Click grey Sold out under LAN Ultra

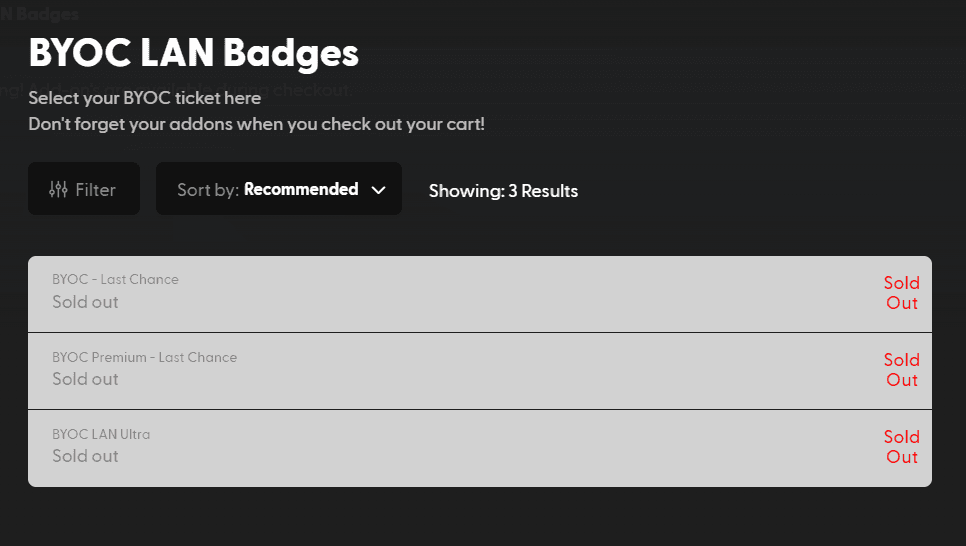click(x=85, y=456)
